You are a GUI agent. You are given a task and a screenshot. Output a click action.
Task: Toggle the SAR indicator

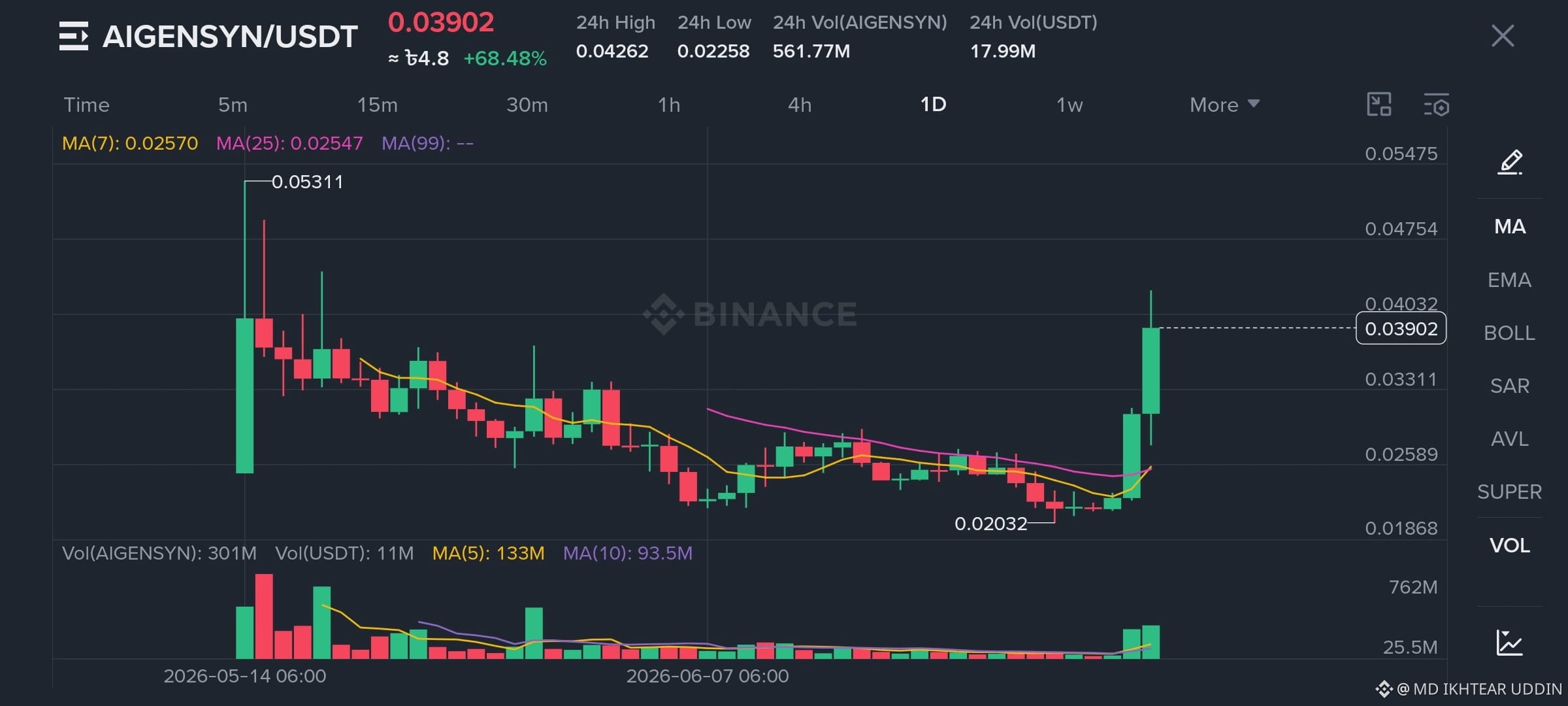1510,386
